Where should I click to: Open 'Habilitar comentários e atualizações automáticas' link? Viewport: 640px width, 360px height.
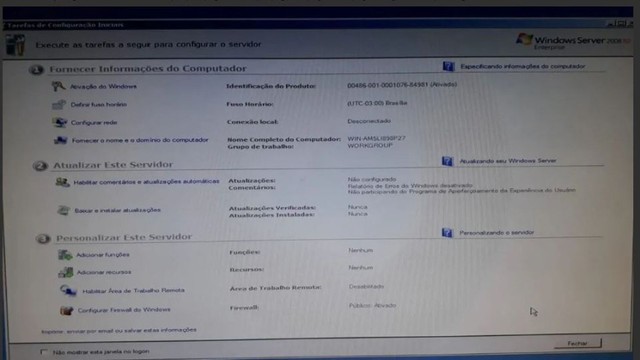[x=146, y=182]
